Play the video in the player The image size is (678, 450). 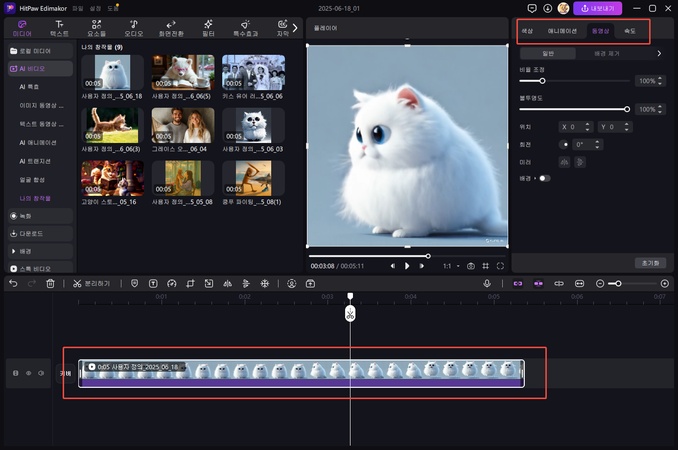pos(407,266)
